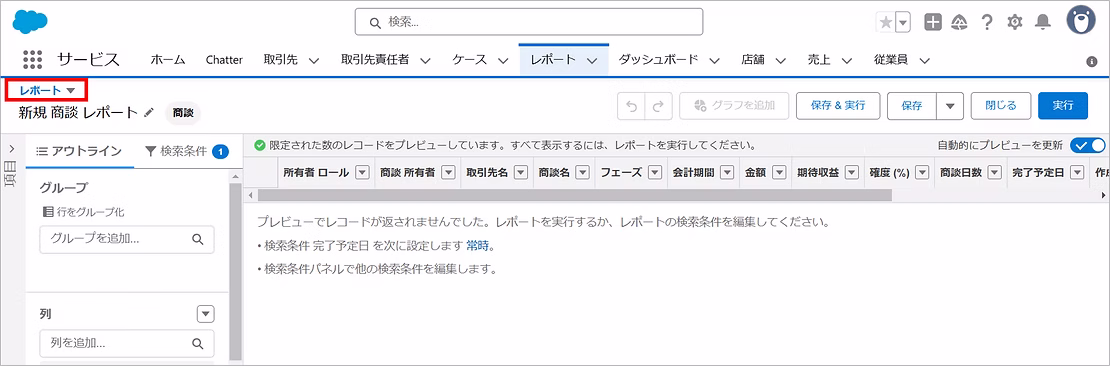The width and height of the screenshot is (1110, 366).
Task: Click the グラフを追加 button
Action: (734, 105)
